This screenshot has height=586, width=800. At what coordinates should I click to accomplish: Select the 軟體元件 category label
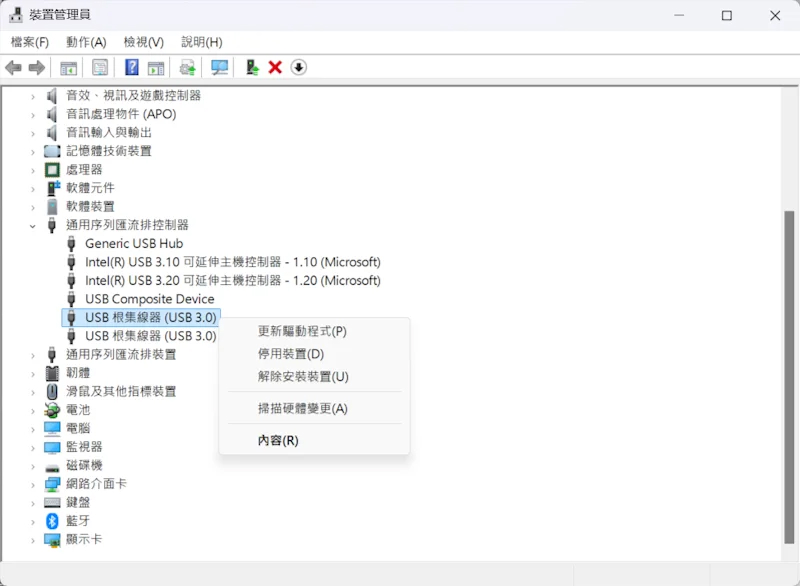90,188
